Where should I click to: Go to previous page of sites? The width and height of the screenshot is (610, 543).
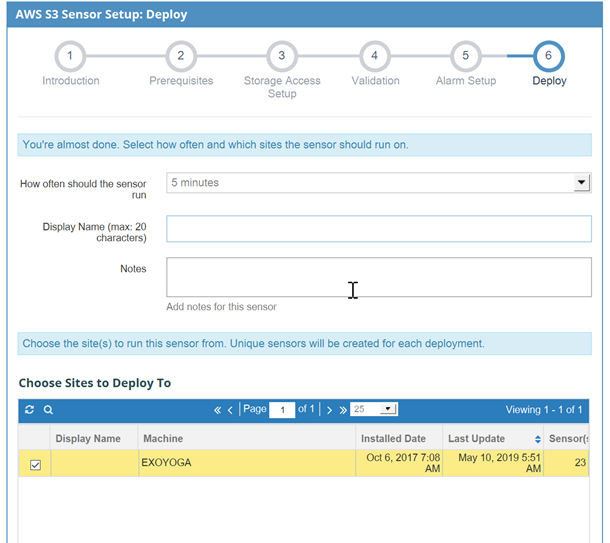coord(230,410)
